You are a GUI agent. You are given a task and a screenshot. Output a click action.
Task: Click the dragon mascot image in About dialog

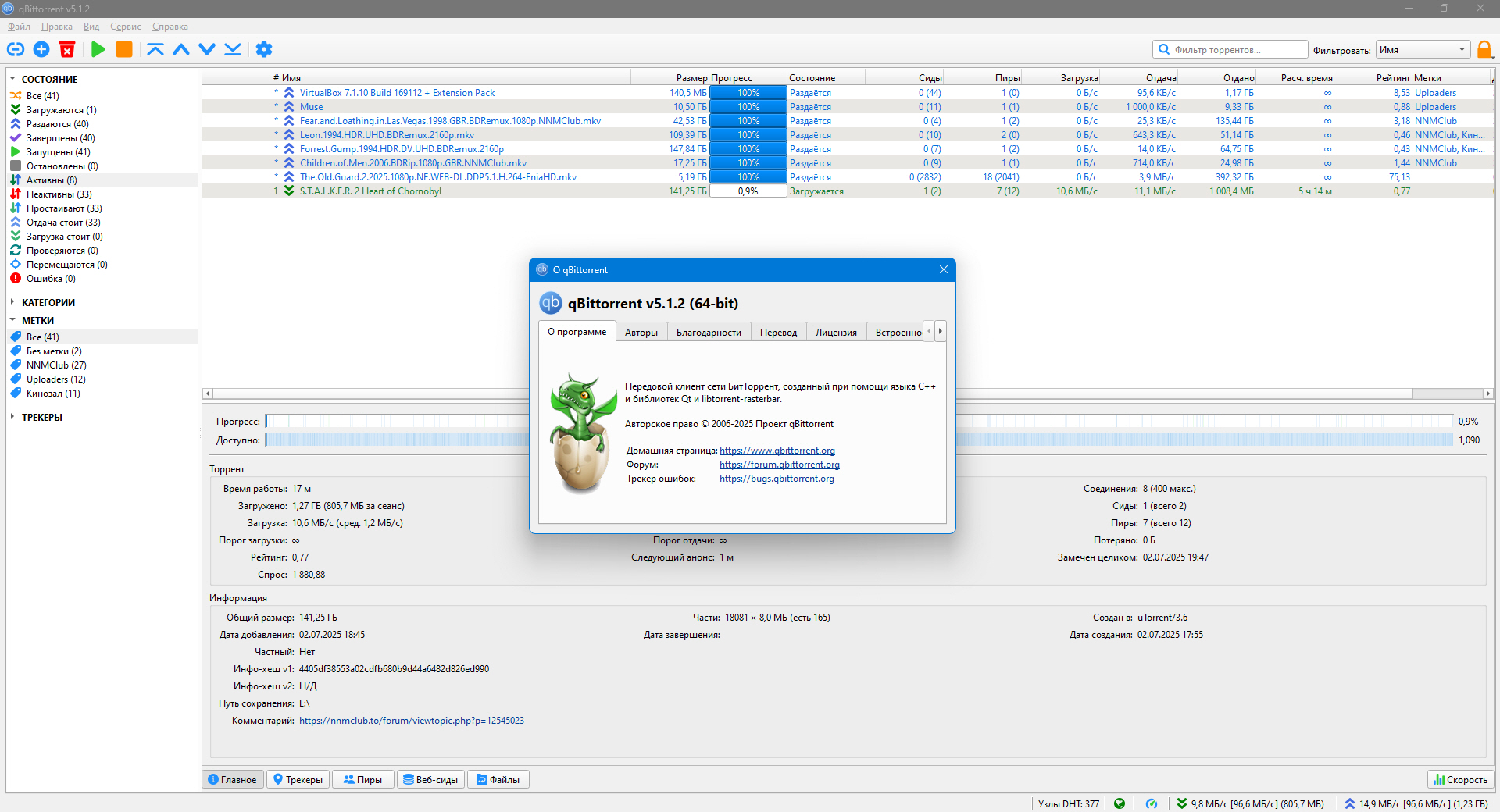(x=582, y=433)
